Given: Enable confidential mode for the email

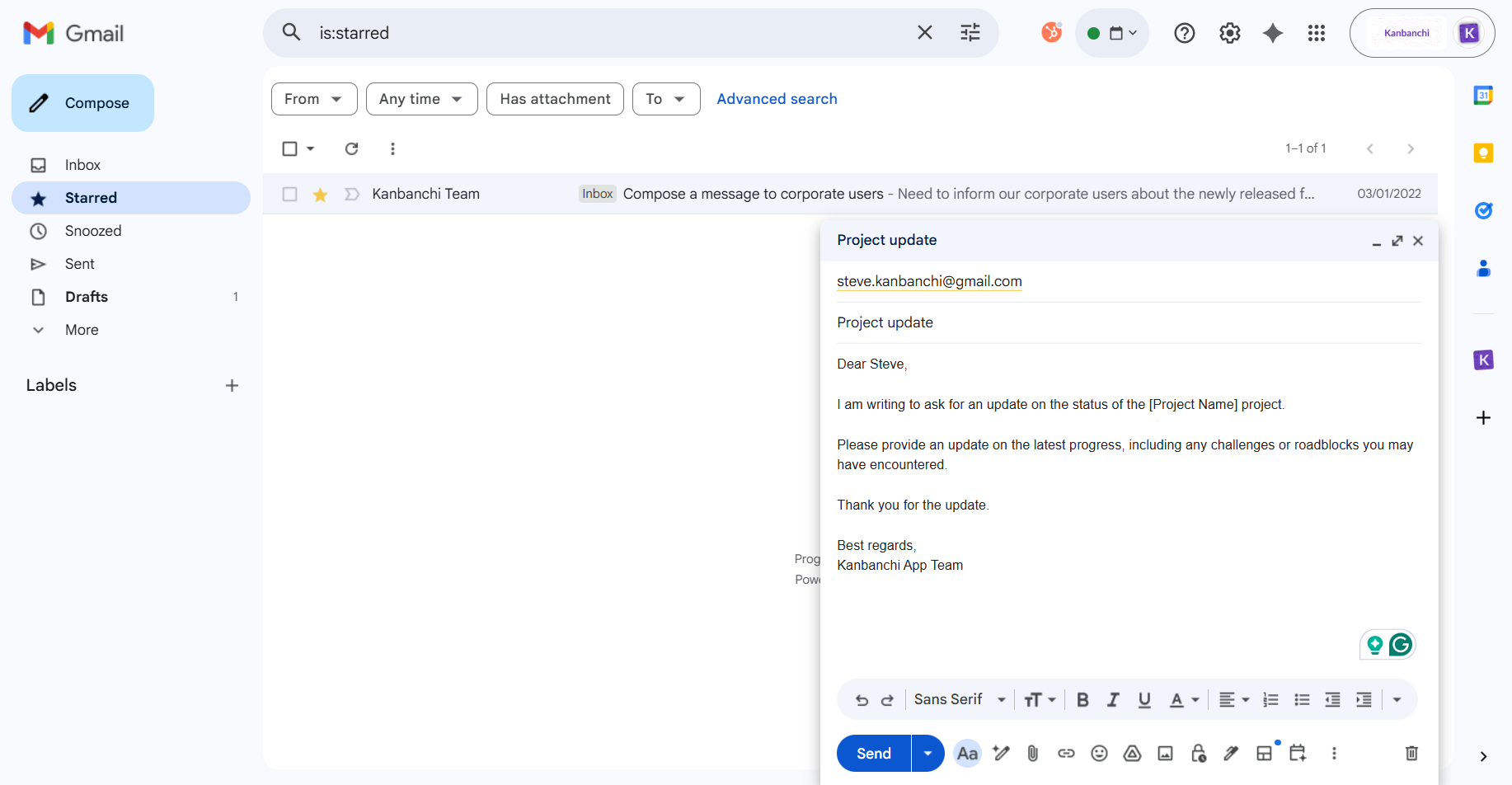Looking at the screenshot, I should pos(1198,753).
